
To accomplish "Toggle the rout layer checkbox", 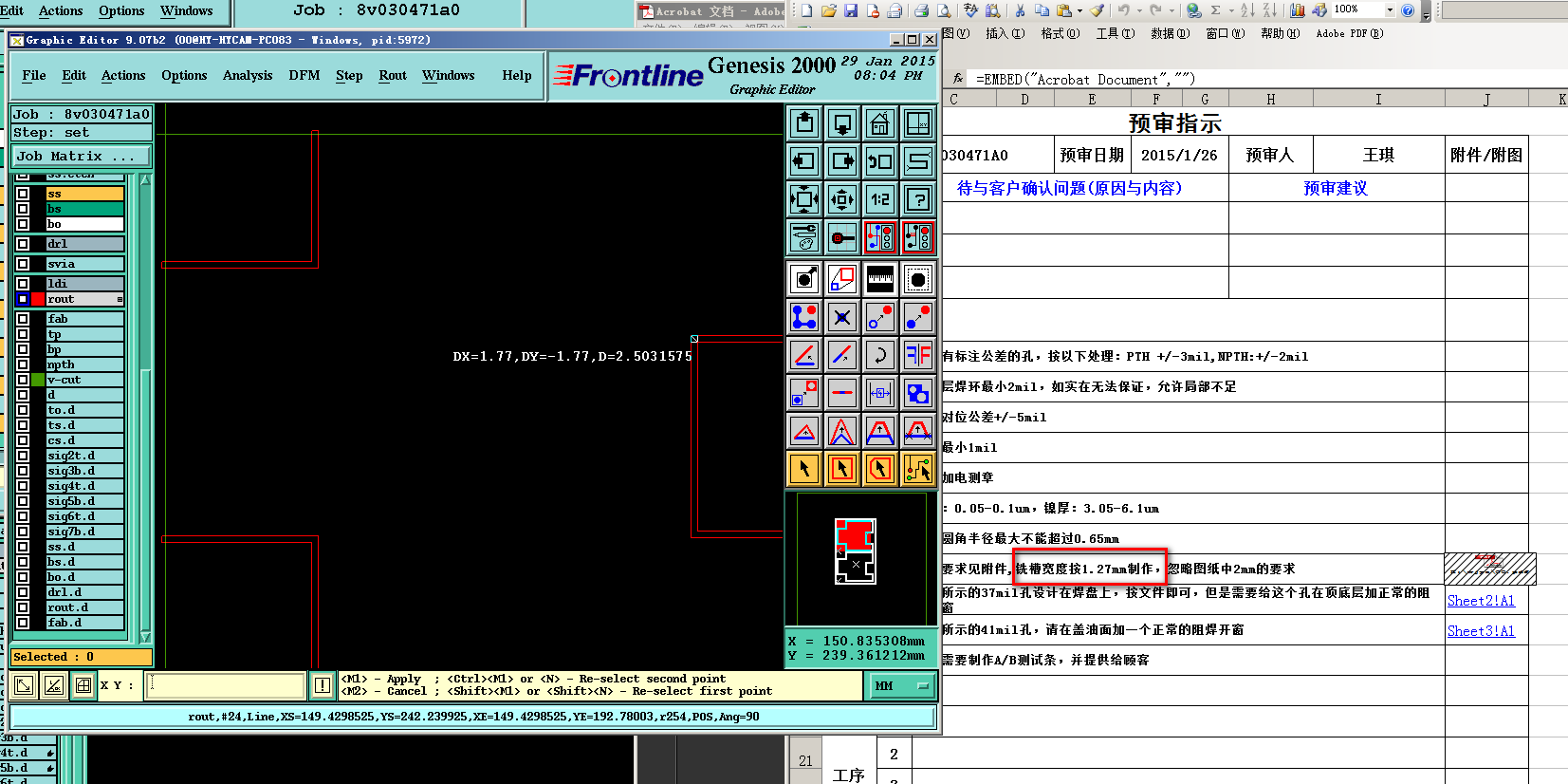I will tap(23, 299).
